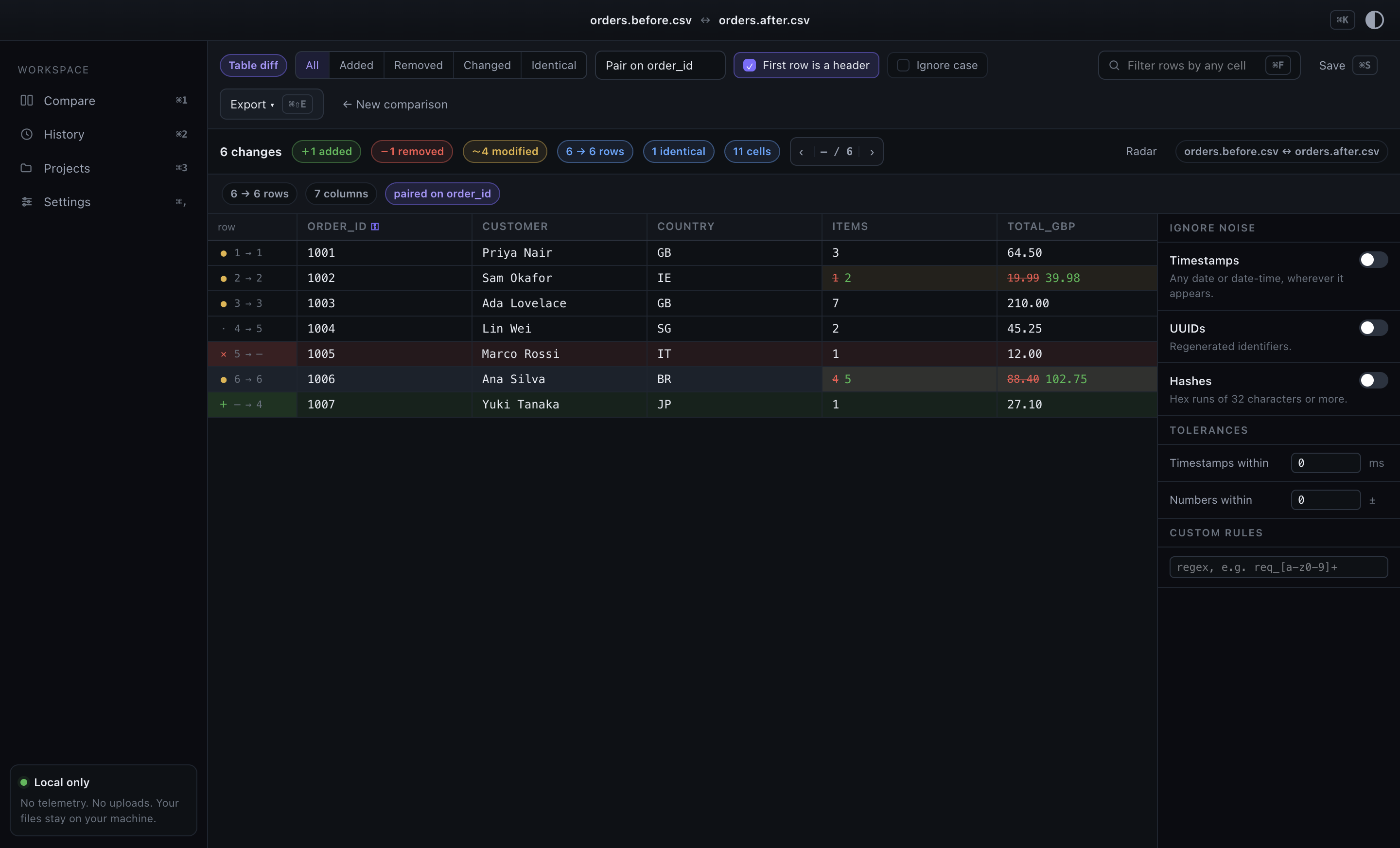The height and width of the screenshot is (848, 1400).
Task: Turn on the Timestamps noise toggle
Action: tap(1373, 260)
